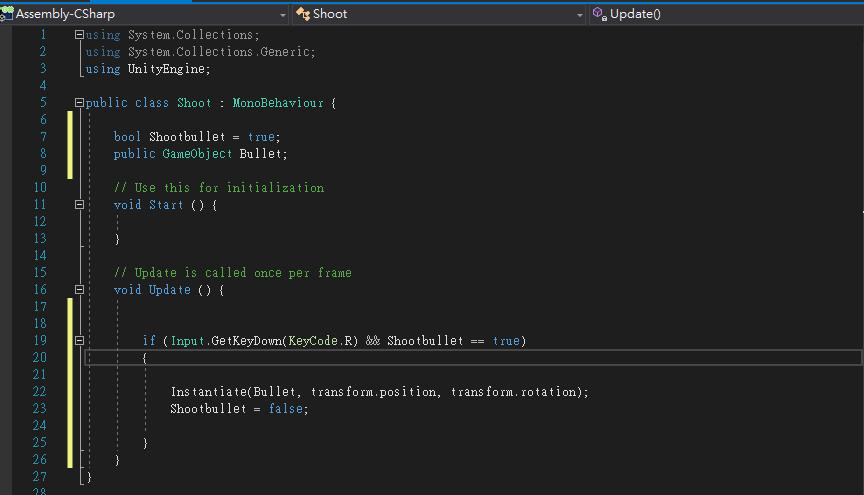Click the UnityEngine namespace on line 3
Screen dimensions: 864x495
(x=166, y=69)
